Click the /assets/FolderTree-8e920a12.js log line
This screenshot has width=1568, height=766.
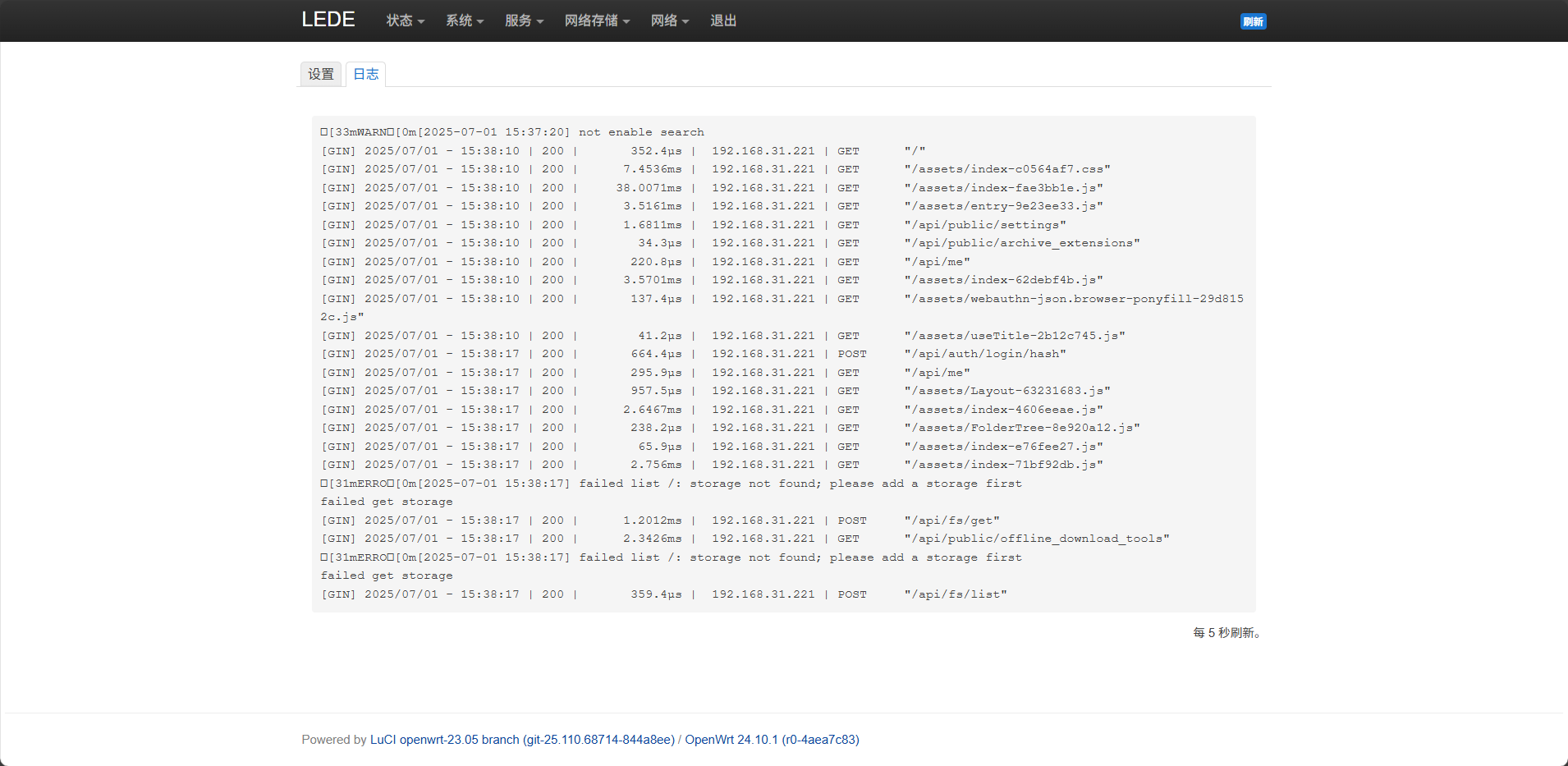(731, 428)
